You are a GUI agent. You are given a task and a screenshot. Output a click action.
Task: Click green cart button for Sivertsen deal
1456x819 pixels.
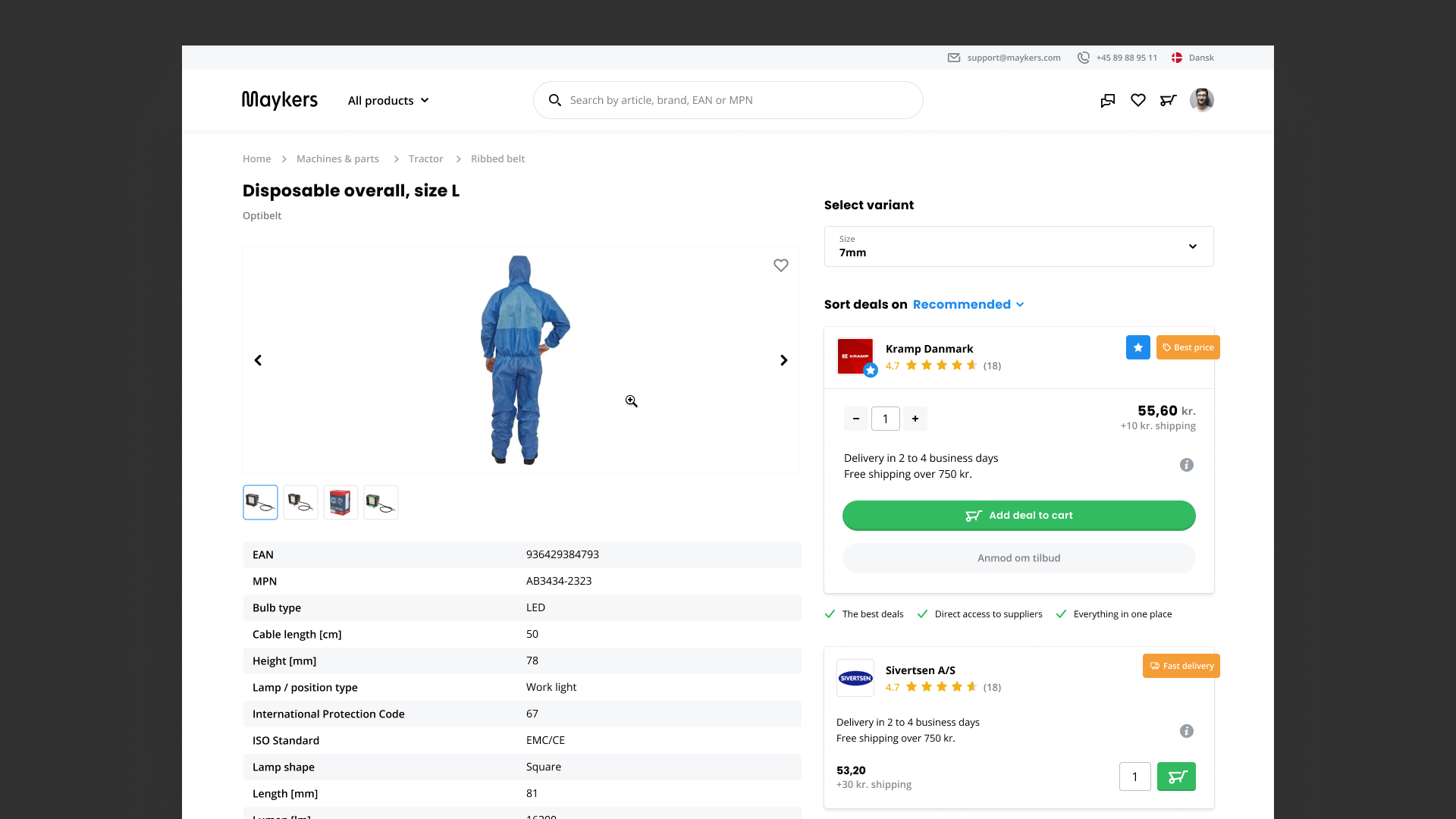(1176, 777)
